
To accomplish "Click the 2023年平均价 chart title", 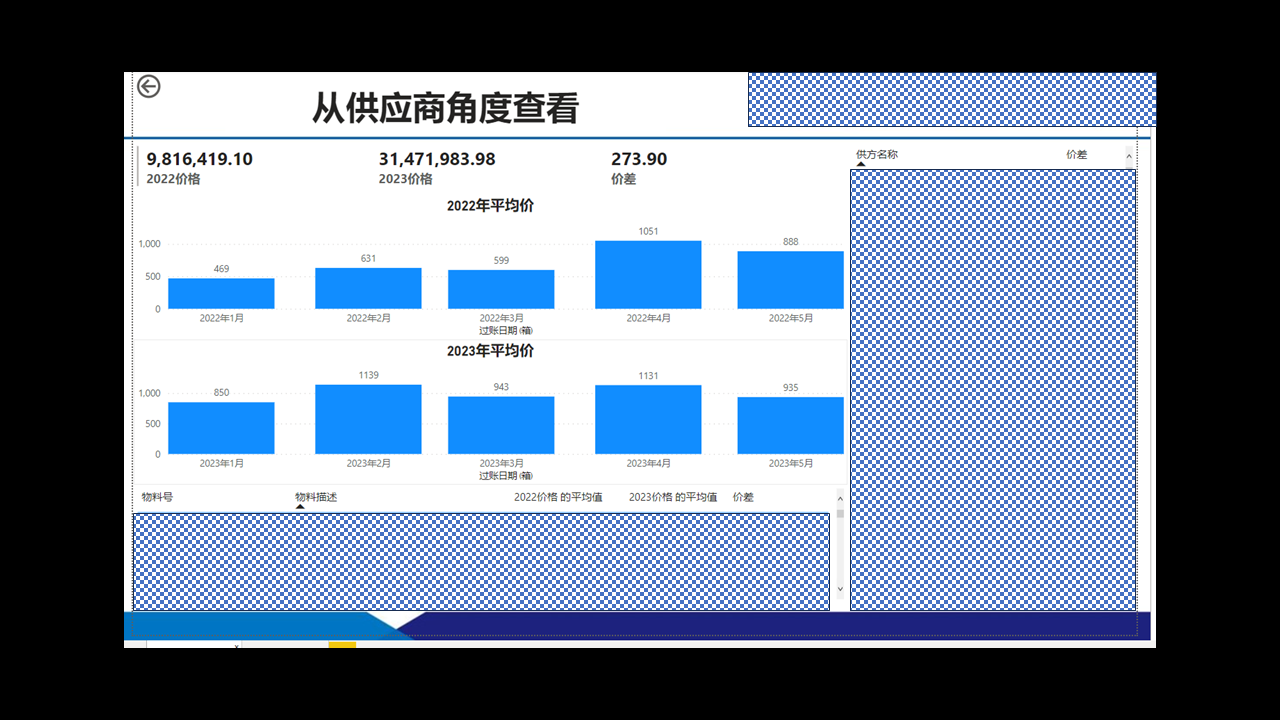I will (490, 351).
